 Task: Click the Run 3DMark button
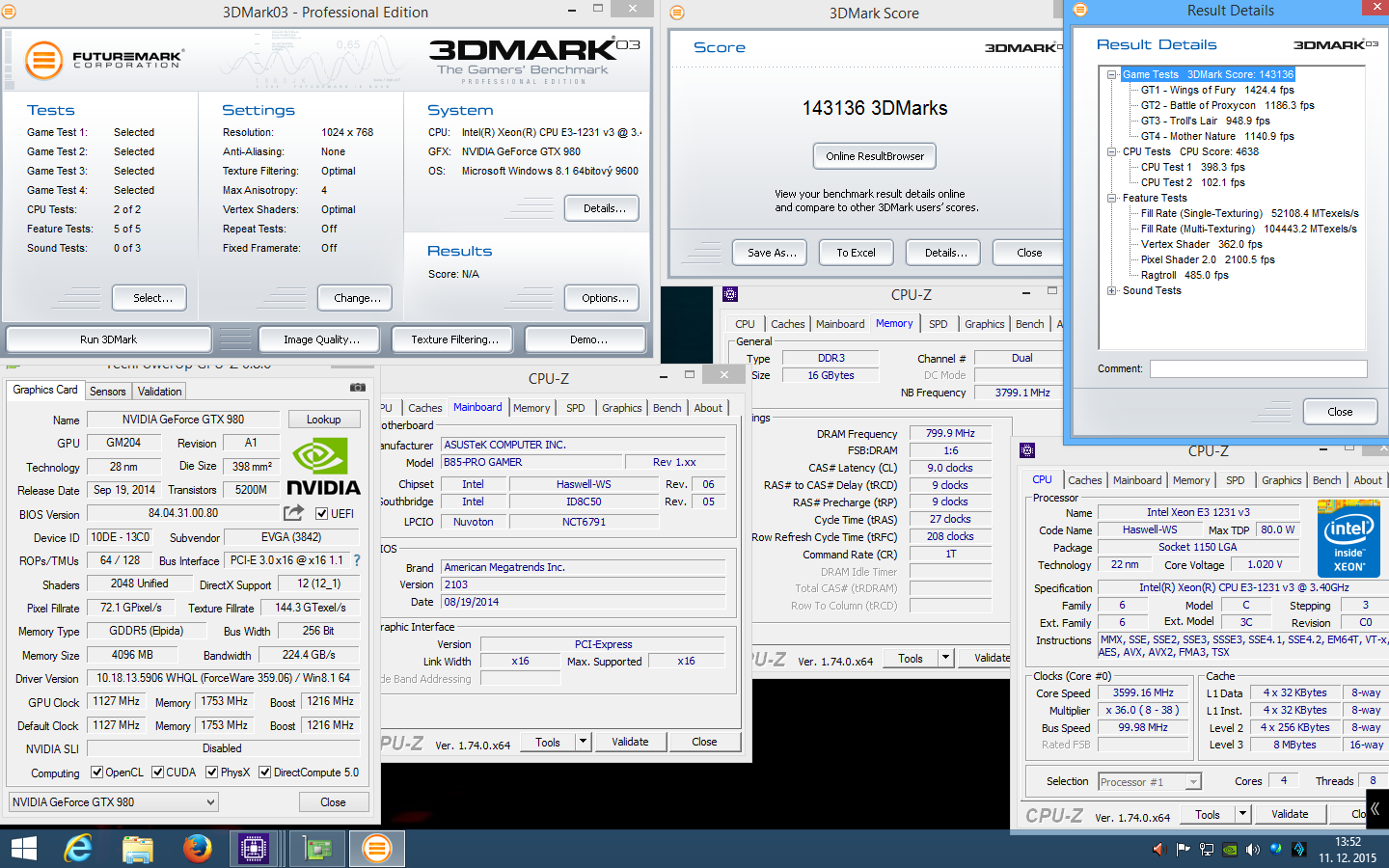(x=108, y=339)
